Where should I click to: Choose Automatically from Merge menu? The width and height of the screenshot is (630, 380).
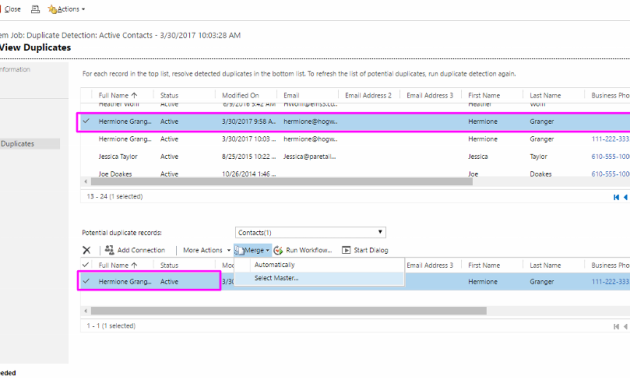tap(274, 265)
